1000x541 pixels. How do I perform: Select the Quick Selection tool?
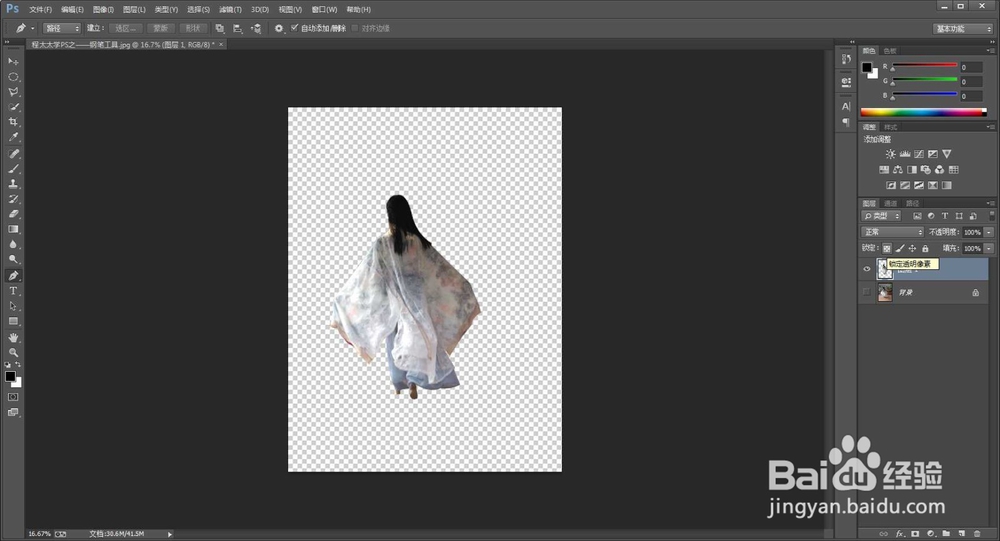click(13, 107)
